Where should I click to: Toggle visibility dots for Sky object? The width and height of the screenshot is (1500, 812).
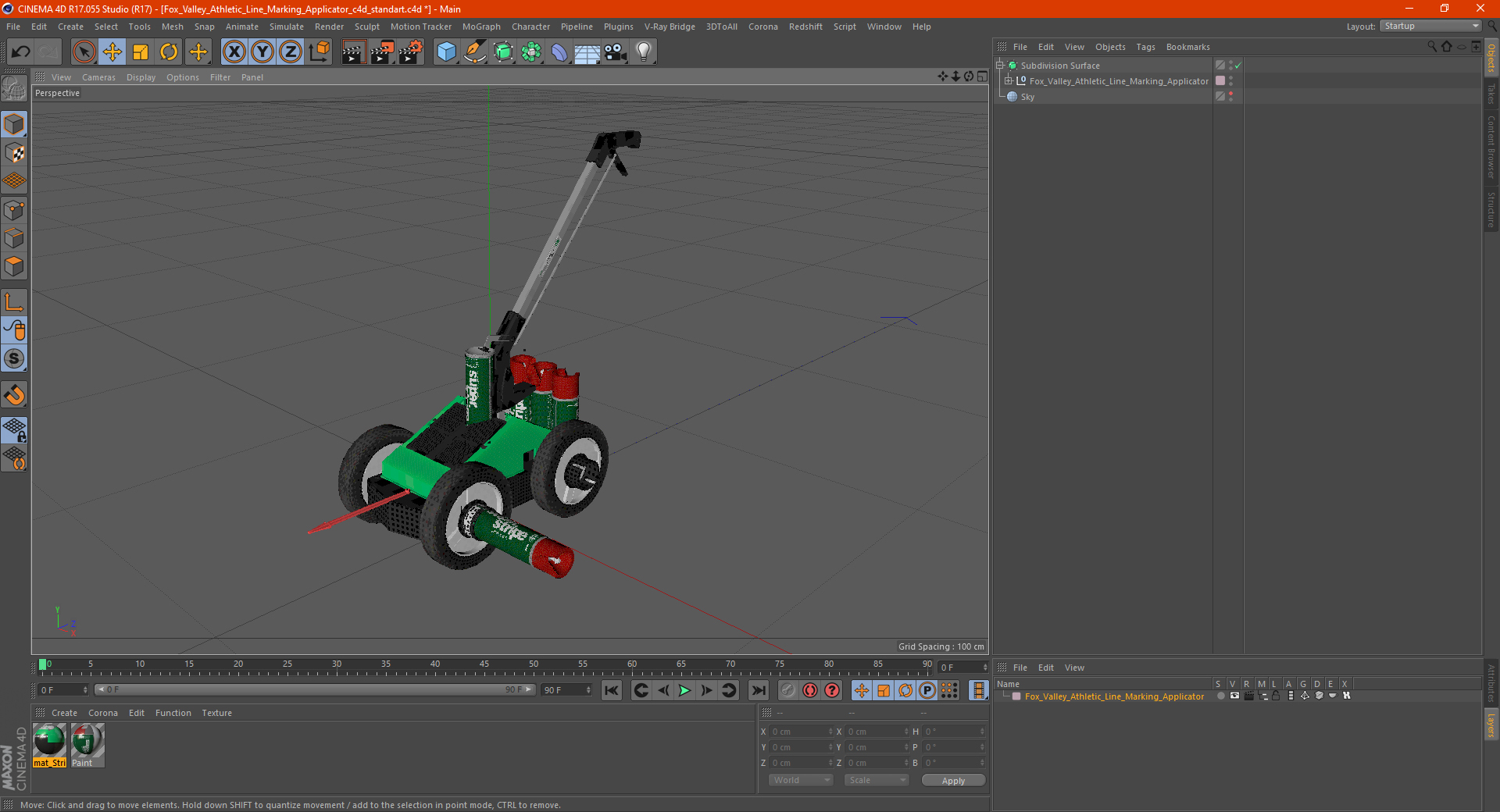tap(1230, 96)
